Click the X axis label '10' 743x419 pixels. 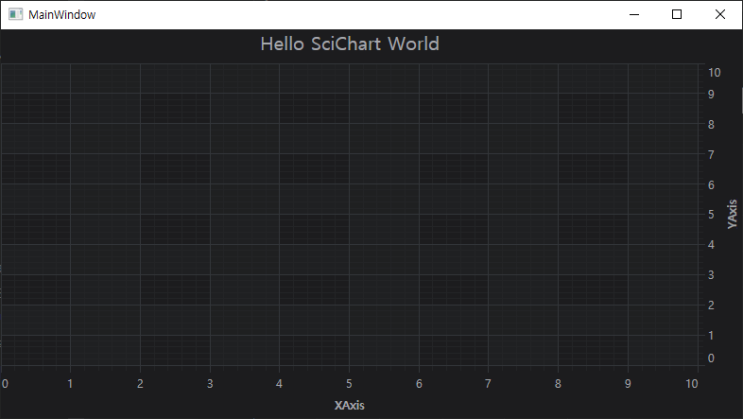pyautogui.click(x=692, y=383)
